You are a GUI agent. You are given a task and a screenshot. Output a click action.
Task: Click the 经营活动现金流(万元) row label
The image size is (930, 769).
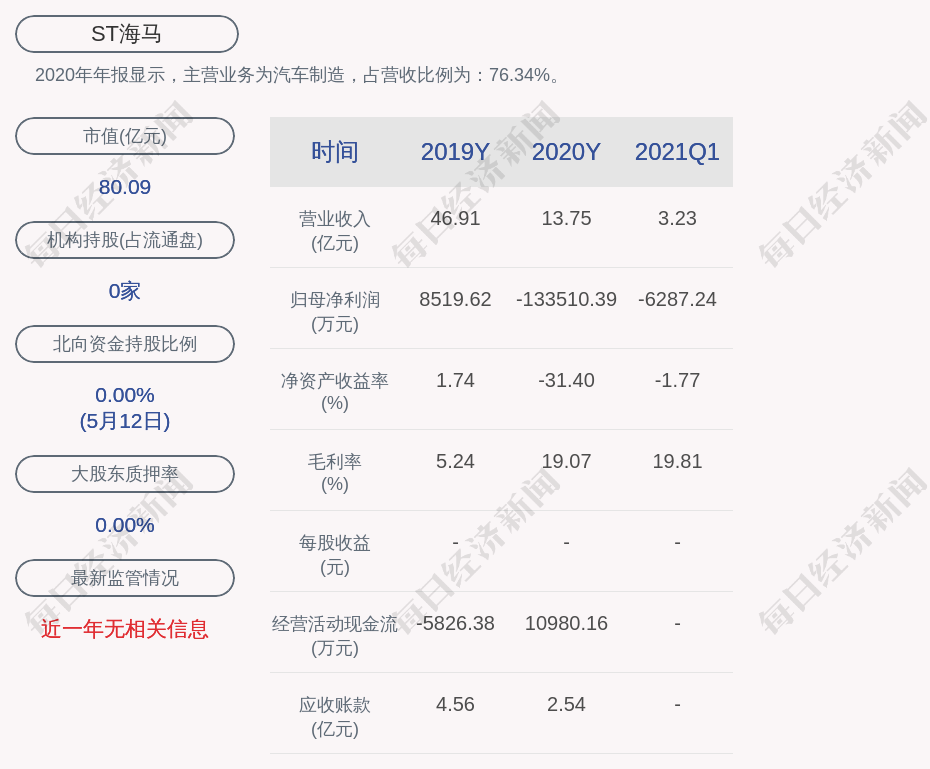point(335,636)
